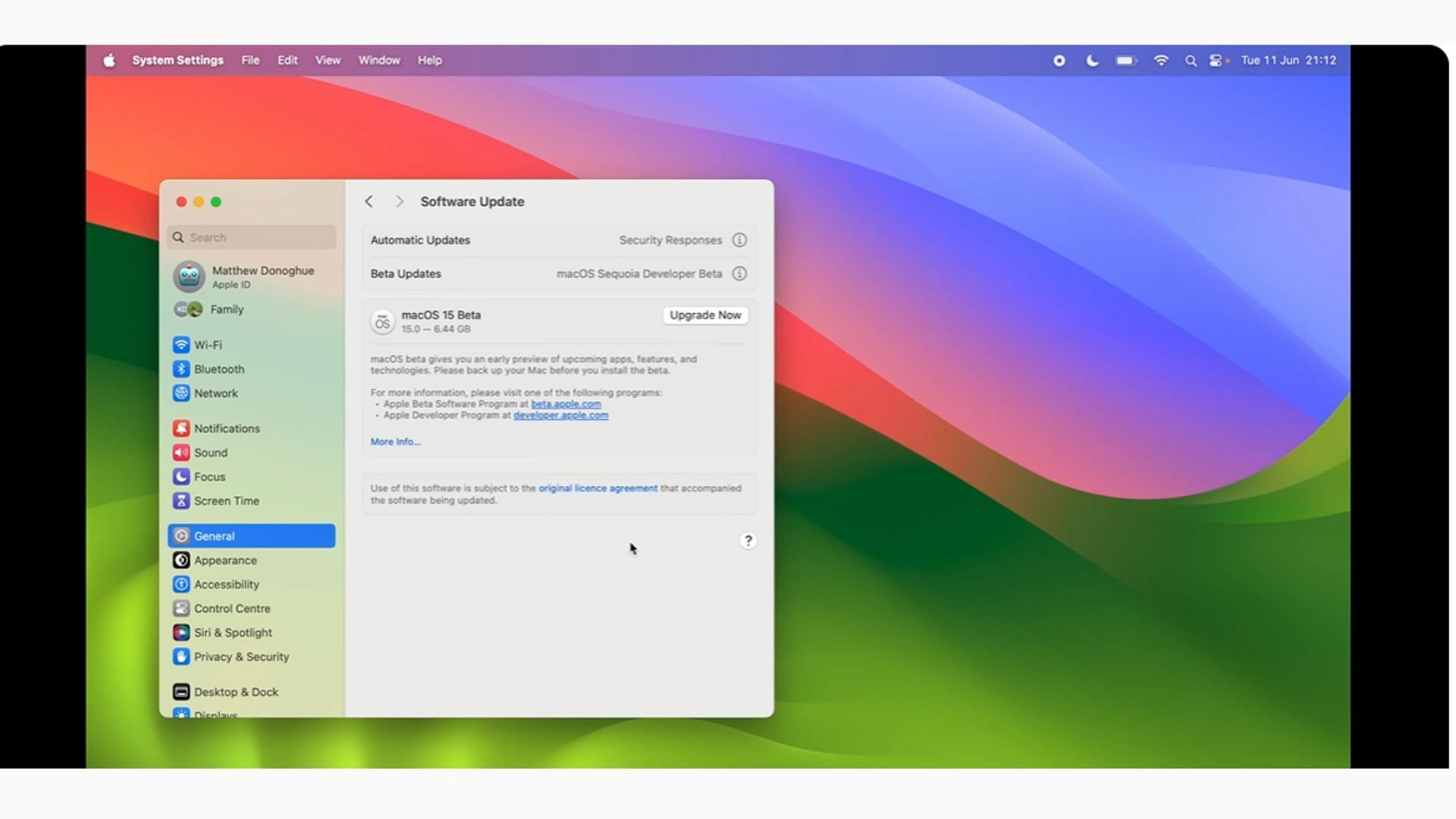Open the Window menu
Viewport: 1456px width, 819px height.
coord(379,61)
